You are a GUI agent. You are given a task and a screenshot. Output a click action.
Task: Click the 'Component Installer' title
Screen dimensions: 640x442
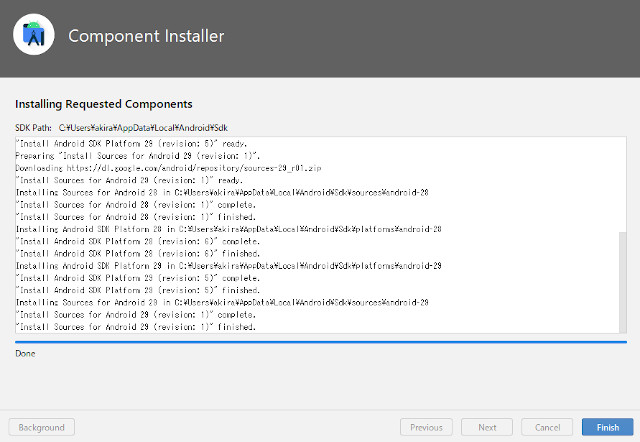(x=146, y=36)
